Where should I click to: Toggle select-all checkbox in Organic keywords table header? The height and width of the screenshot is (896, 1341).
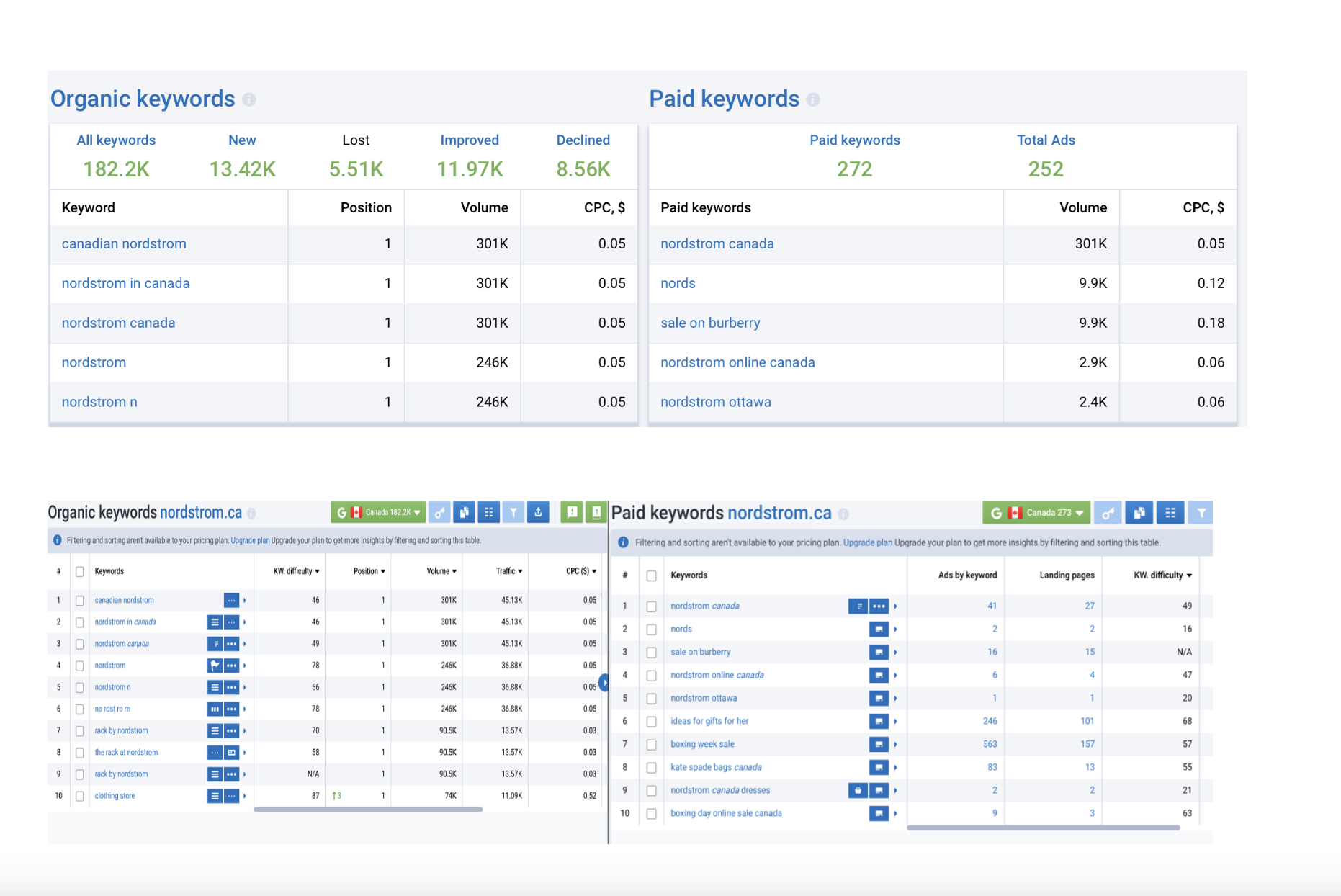click(80, 571)
